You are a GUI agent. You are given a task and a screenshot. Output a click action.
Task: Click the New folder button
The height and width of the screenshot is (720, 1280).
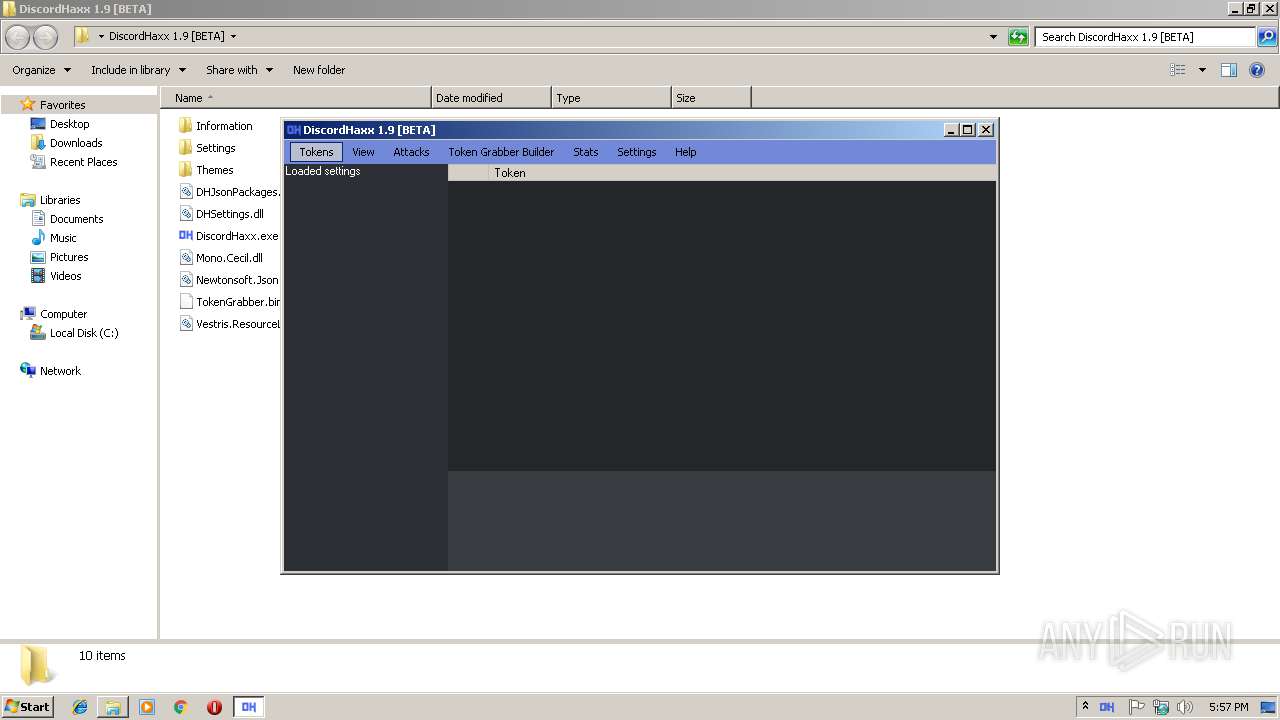pyautogui.click(x=319, y=70)
